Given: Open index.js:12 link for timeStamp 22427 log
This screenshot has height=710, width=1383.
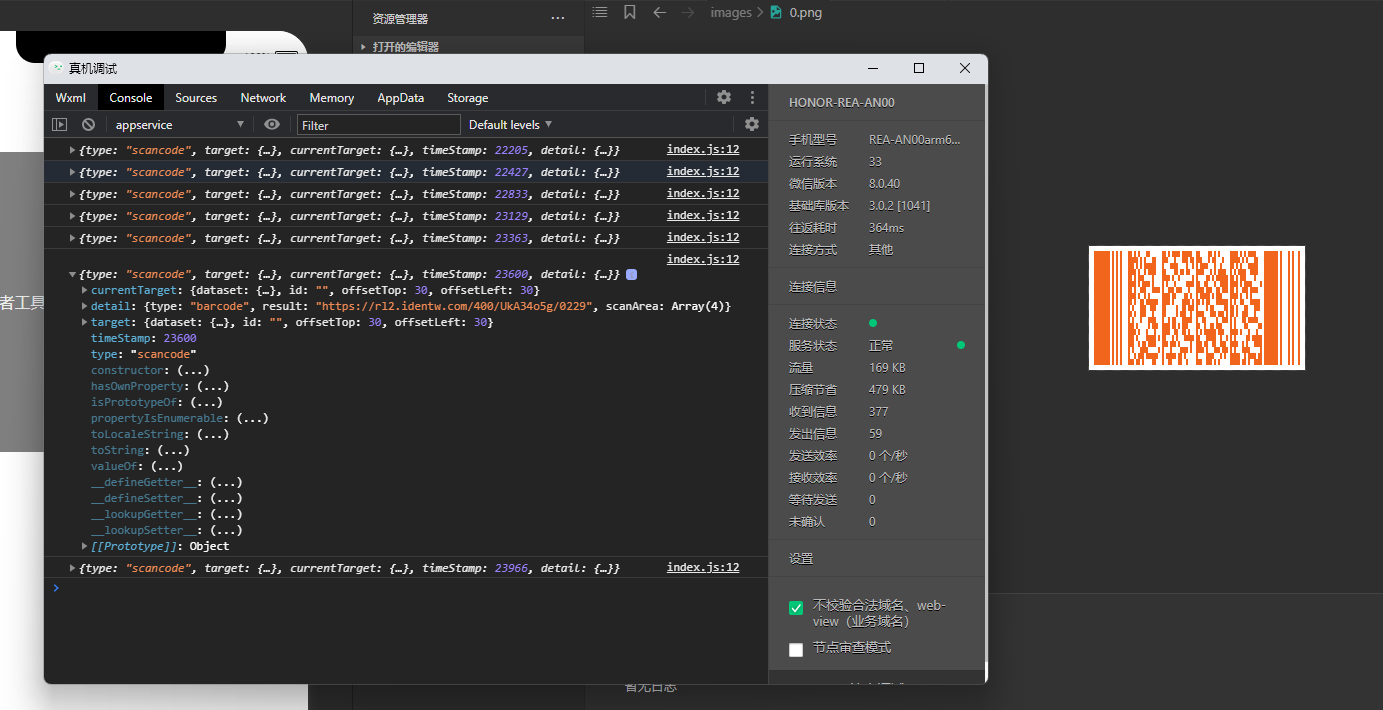Looking at the screenshot, I should pyautogui.click(x=703, y=172).
